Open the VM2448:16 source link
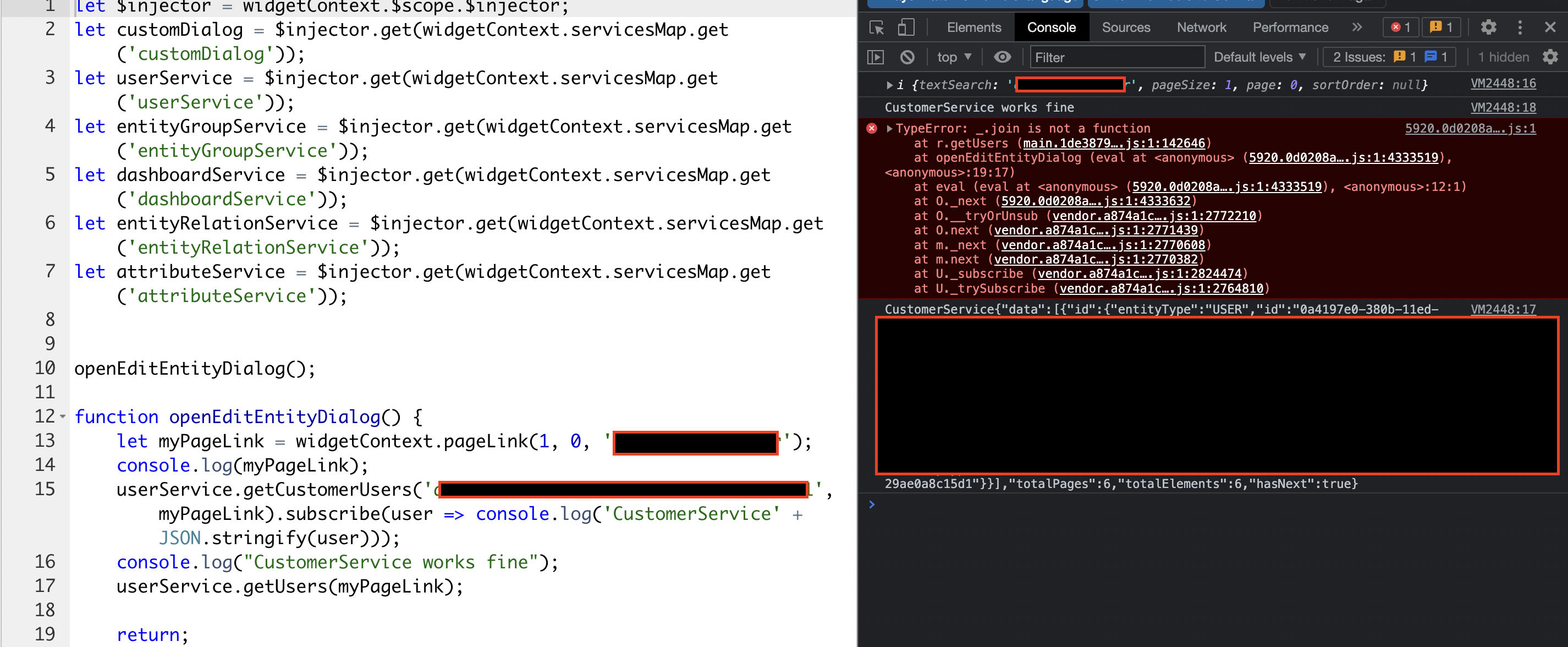 click(x=1504, y=84)
